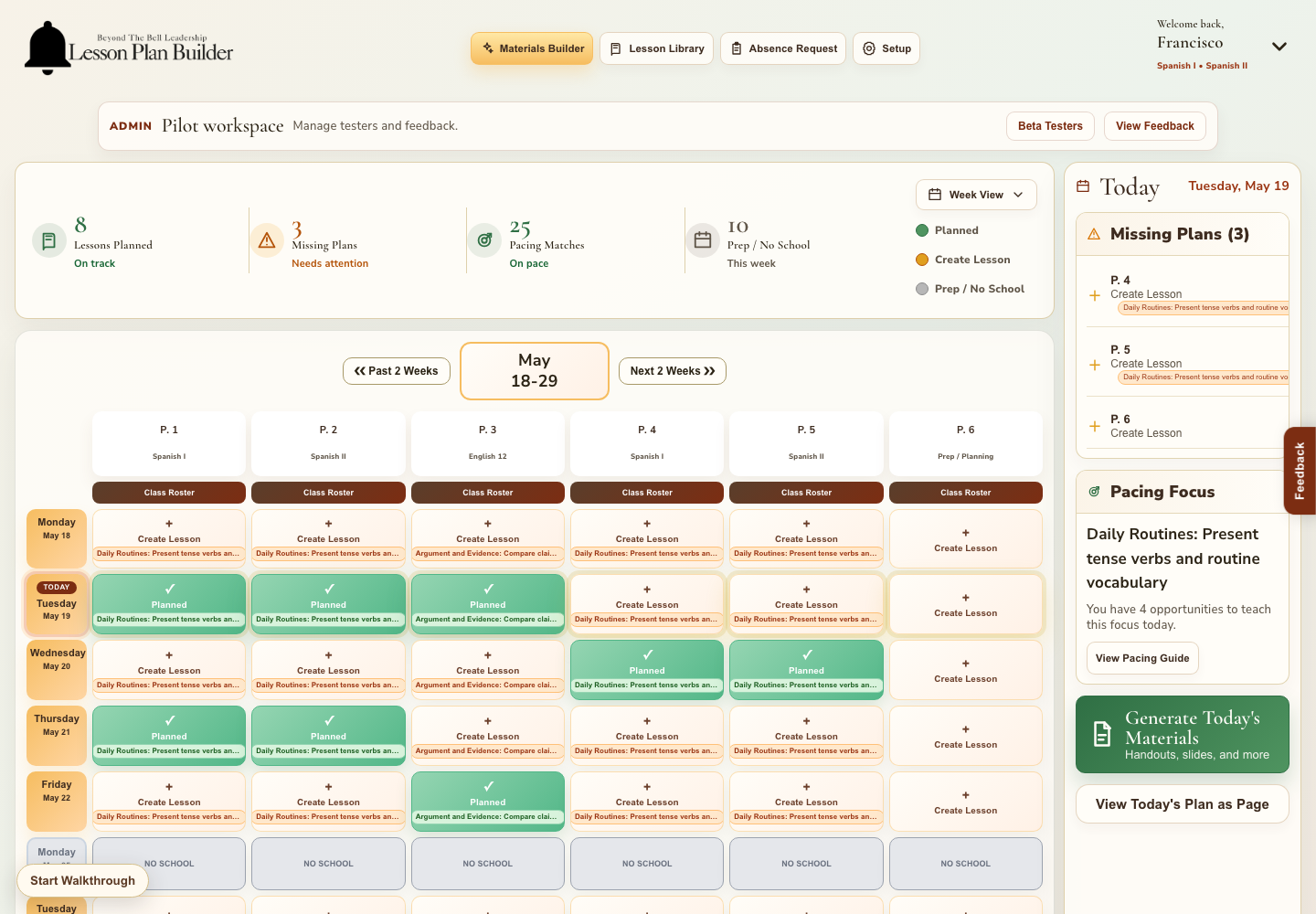Click gray Prep / No School legend dot
This screenshot has width=1316, height=914.
tap(922, 289)
